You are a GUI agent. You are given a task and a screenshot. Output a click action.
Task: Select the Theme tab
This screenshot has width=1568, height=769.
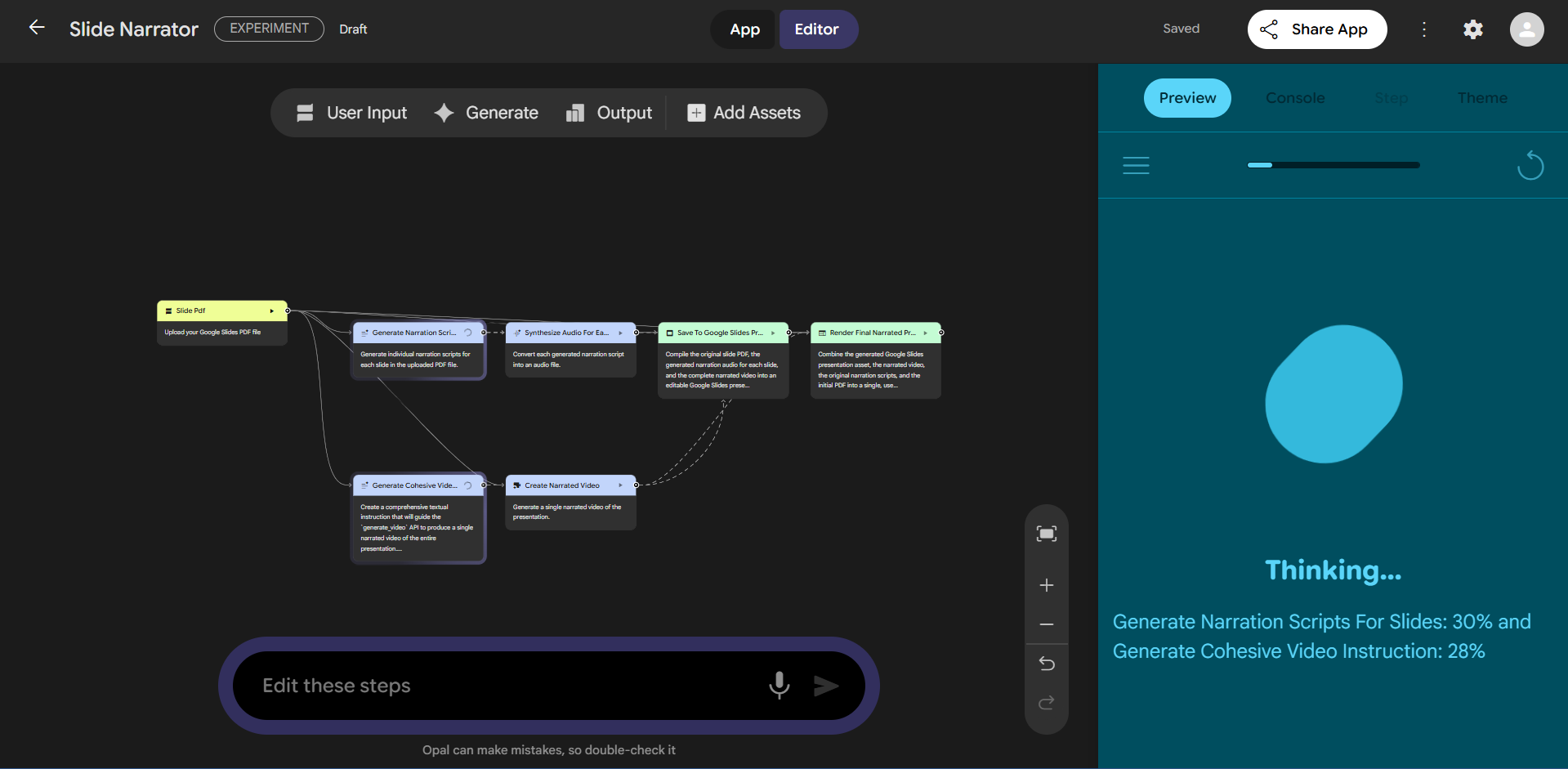(1481, 98)
